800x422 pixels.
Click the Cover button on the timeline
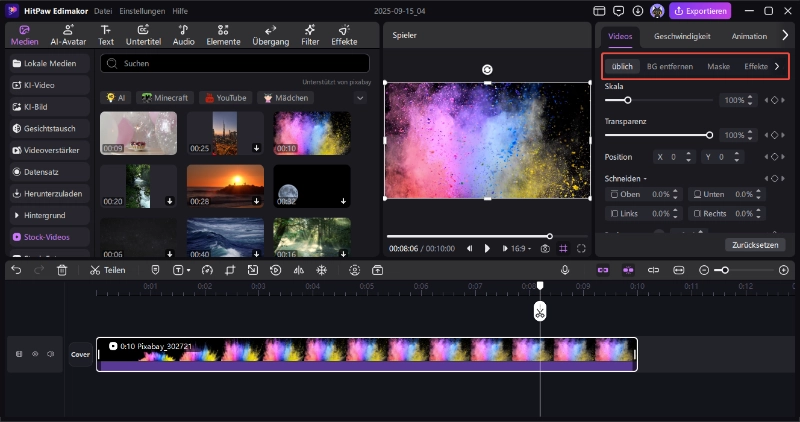coord(80,354)
